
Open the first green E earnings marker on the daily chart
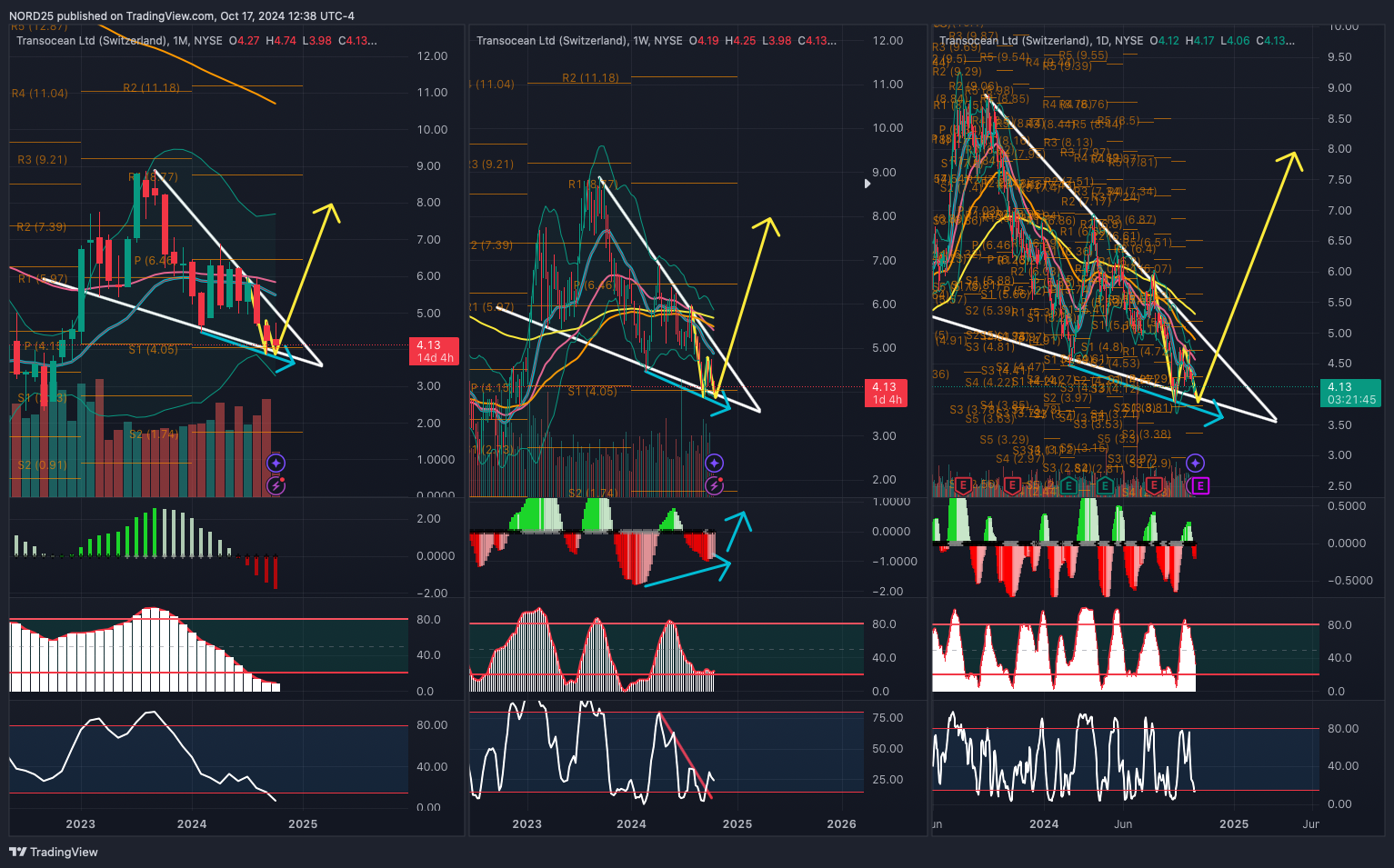(1068, 486)
